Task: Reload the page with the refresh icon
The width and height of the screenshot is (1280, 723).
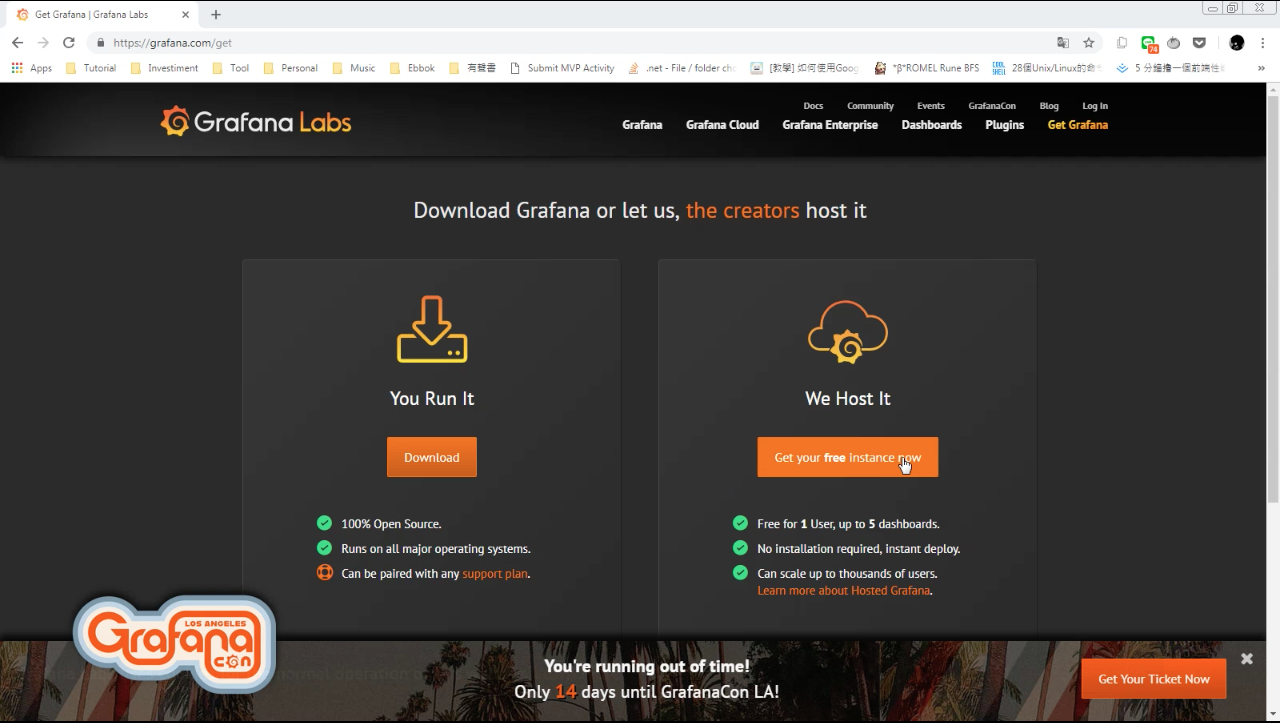Action: click(x=69, y=43)
